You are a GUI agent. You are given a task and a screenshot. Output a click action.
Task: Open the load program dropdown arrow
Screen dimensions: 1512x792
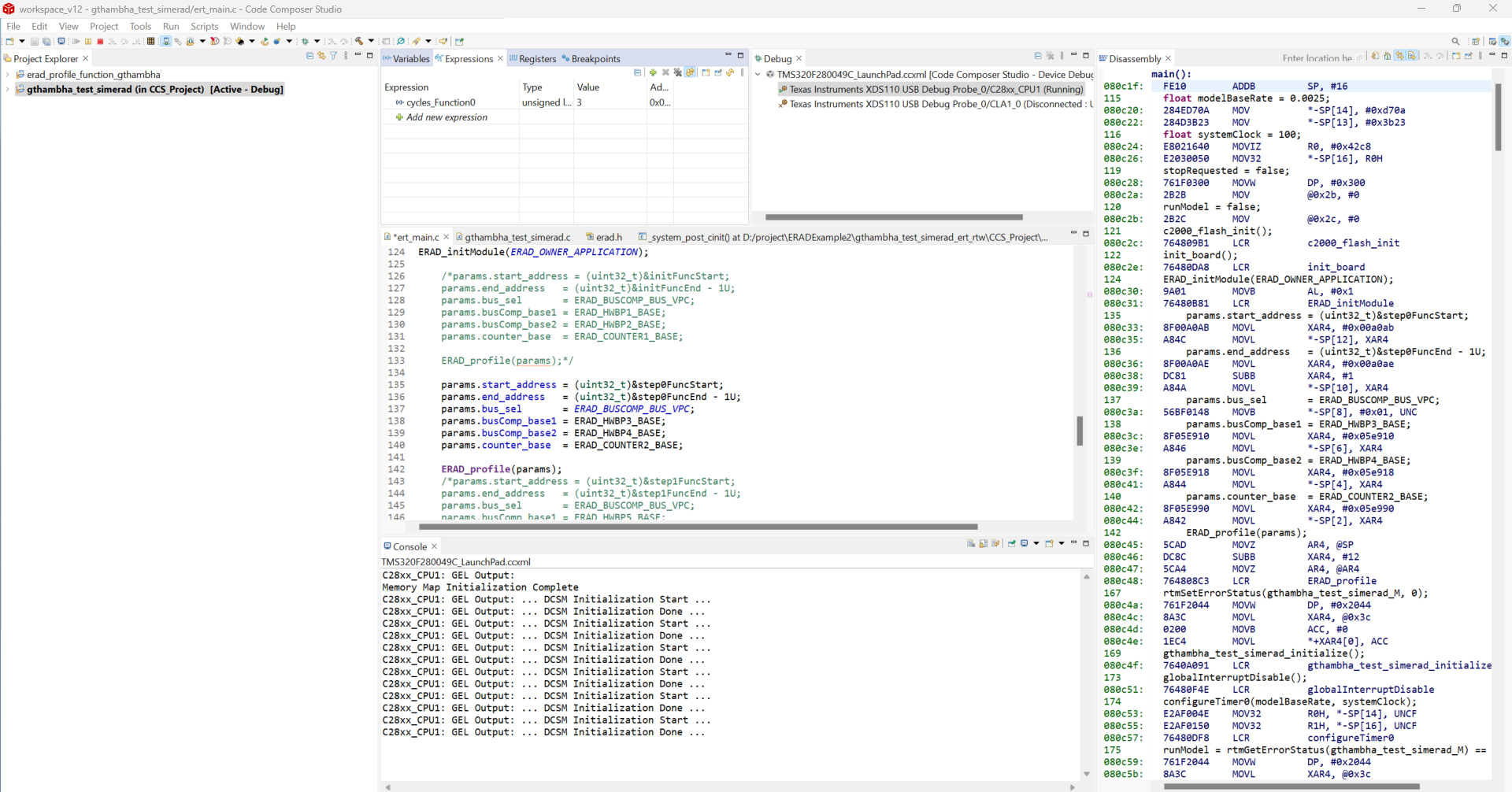point(202,42)
